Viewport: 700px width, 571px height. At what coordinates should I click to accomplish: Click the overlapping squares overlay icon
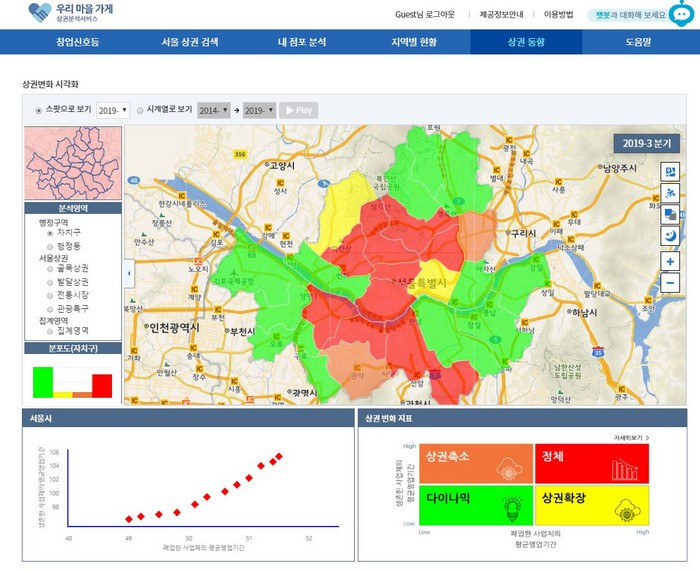pyautogui.click(x=669, y=214)
